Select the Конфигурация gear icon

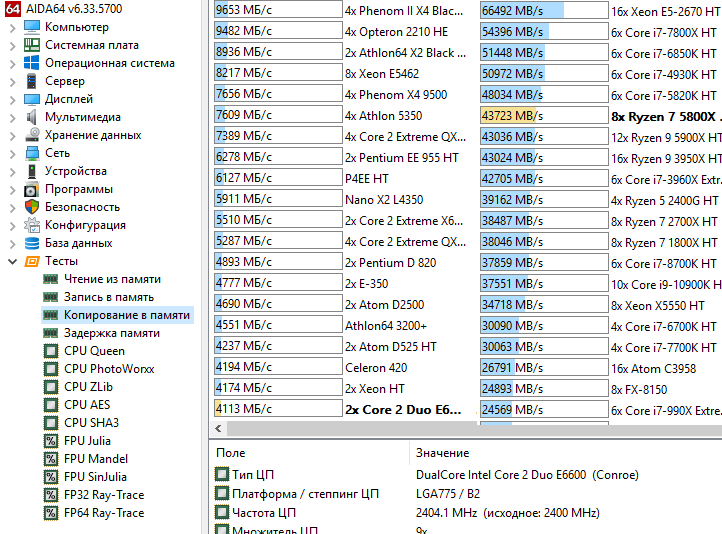pos(32,225)
